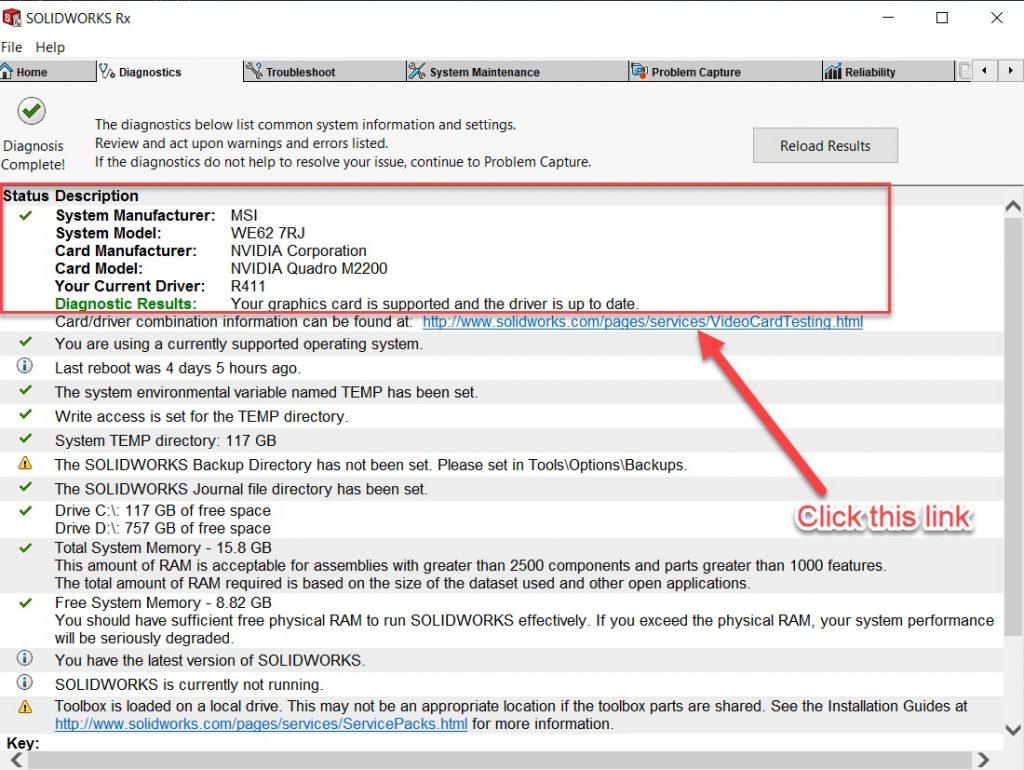Click check icon for Total System Memory
Screen dimensions: 1024x770
coord(25,547)
